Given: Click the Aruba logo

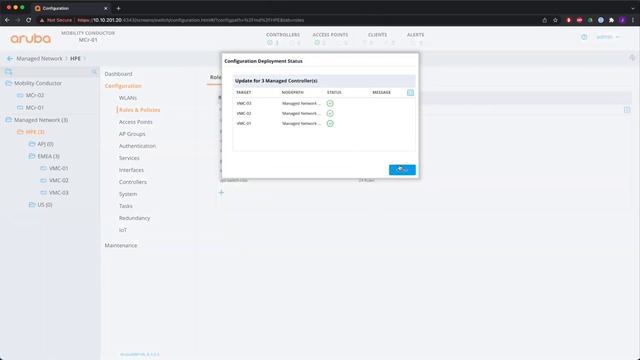Looking at the screenshot, I should coord(31,39).
